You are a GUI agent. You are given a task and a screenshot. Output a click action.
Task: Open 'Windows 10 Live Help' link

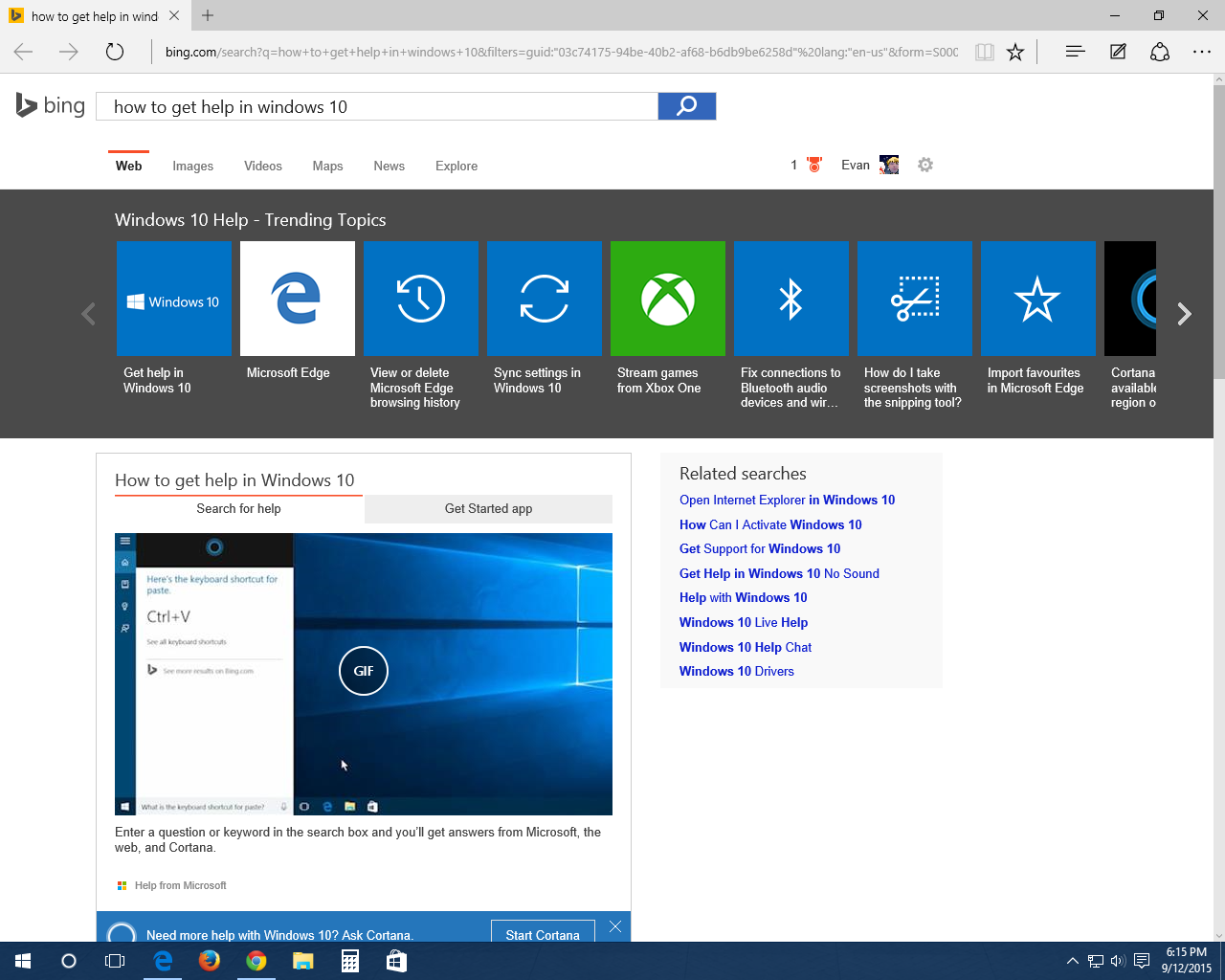point(744,622)
